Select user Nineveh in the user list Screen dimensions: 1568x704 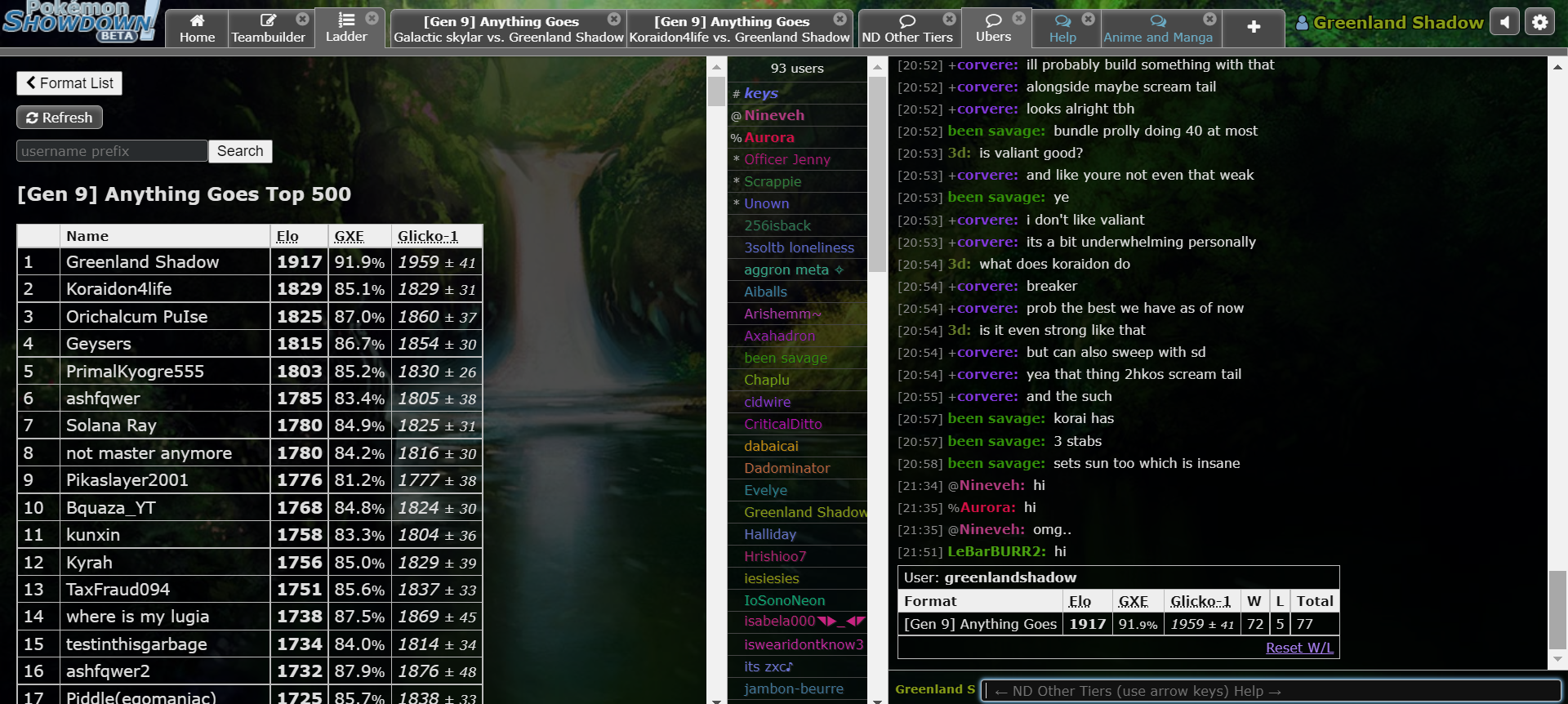(x=773, y=116)
